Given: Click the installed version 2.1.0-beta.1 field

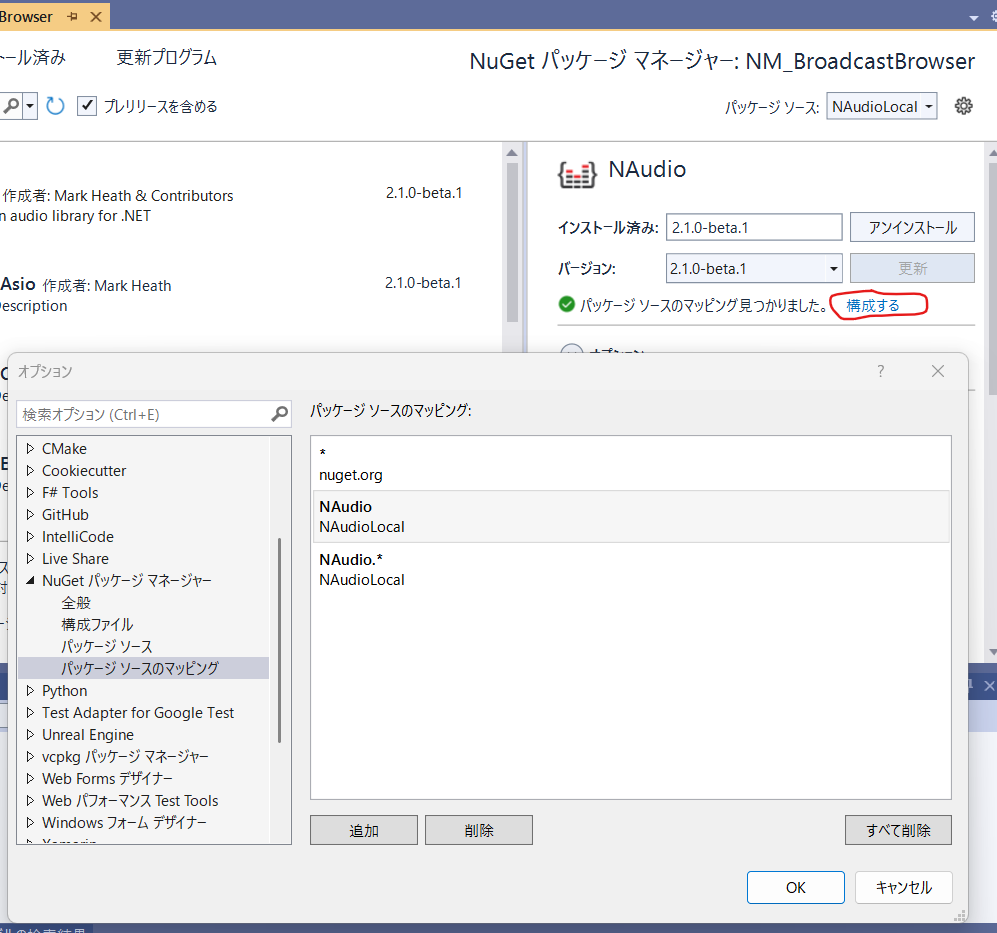Looking at the screenshot, I should coord(754,228).
